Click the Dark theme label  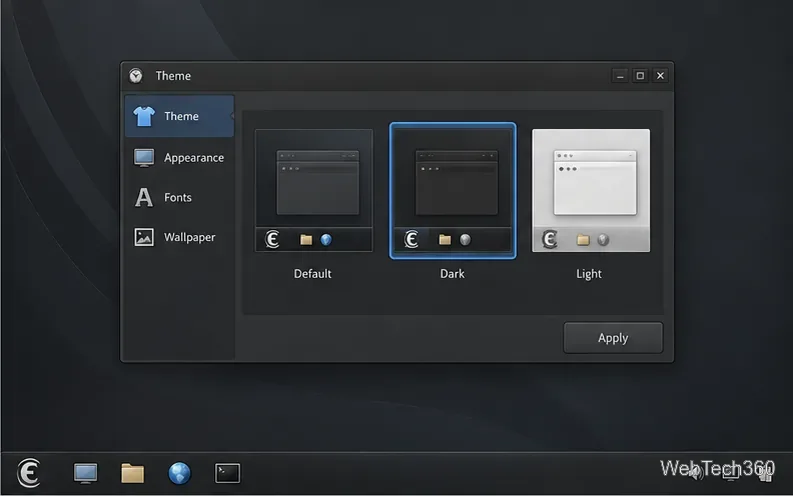(x=452, y=274)
